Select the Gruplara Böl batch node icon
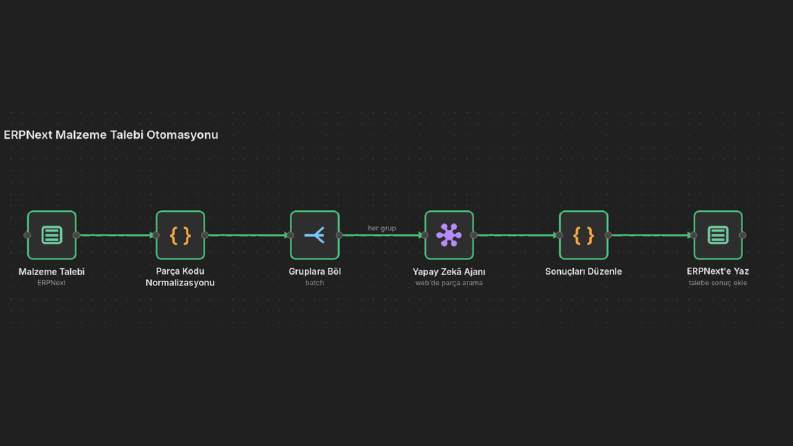Image resolution: width=793 pixels, height=446 pixels. tap(315, 235)
